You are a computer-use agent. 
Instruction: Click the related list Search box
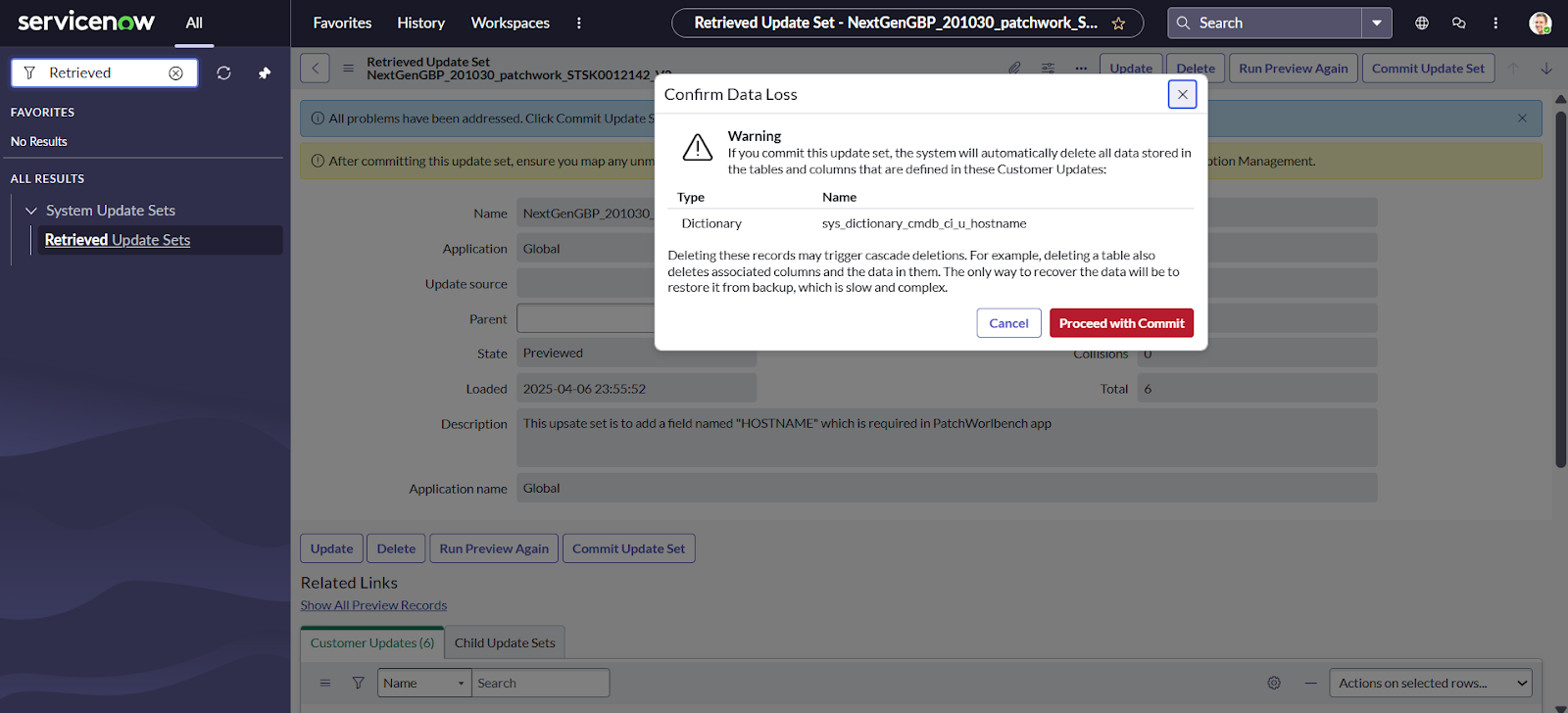tap(540, 683)
